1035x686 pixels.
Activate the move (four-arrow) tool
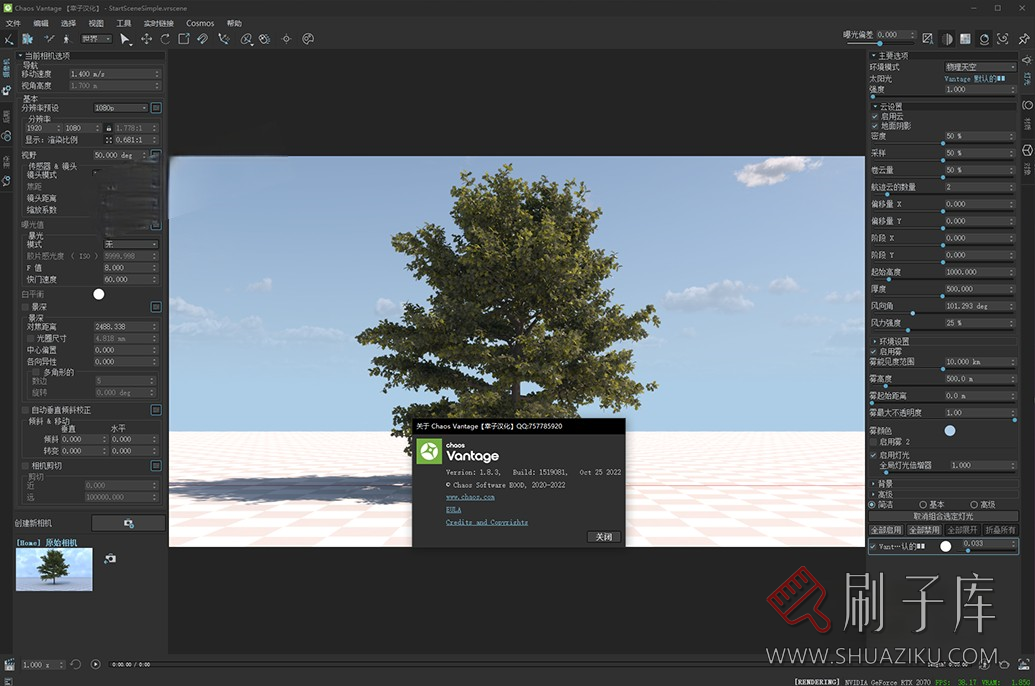(x=146, y=39)
